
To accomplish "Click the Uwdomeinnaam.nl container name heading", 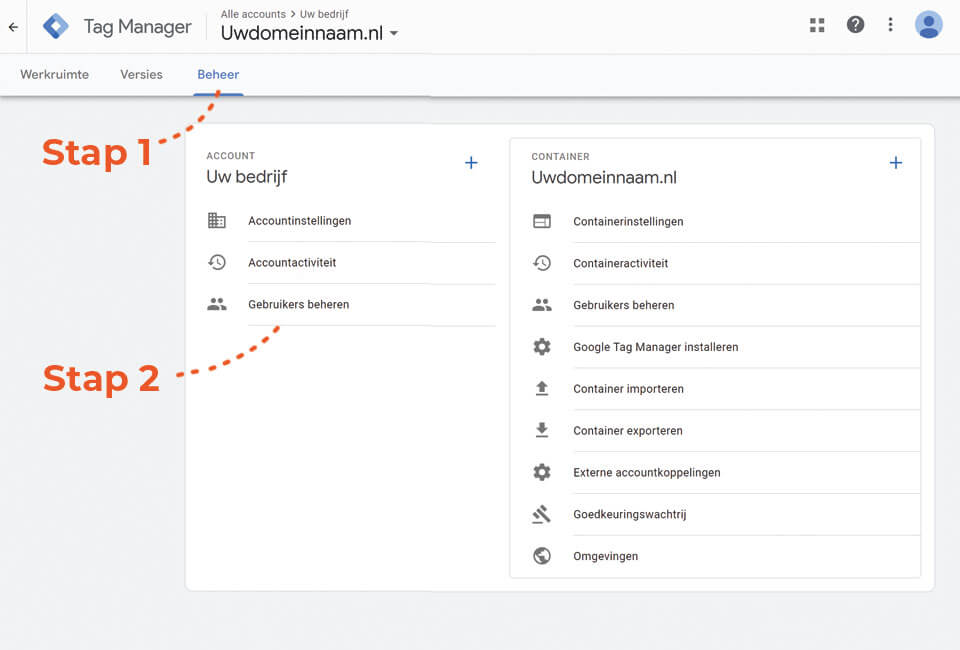I will (x=604, y=177).
